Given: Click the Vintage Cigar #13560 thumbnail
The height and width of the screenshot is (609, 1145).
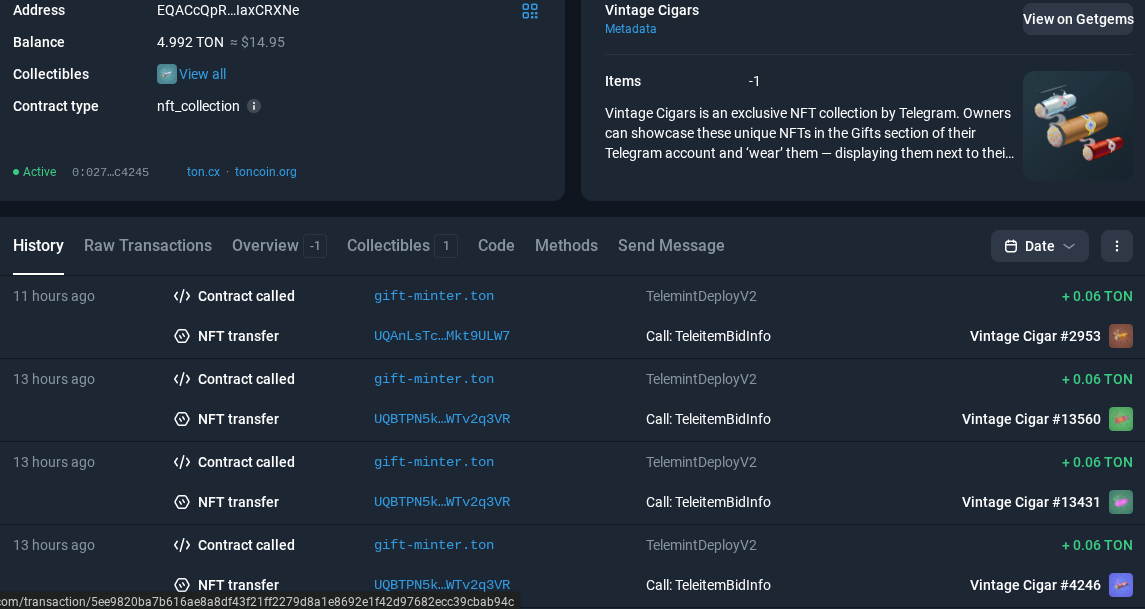Looking at the screenshot, I should (1121, 419).
